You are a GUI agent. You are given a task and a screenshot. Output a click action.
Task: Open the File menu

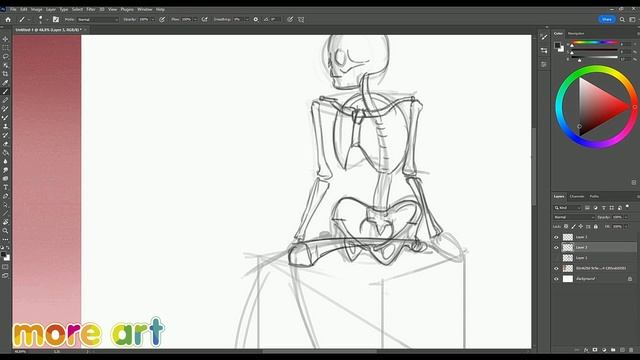click(13, 9)
